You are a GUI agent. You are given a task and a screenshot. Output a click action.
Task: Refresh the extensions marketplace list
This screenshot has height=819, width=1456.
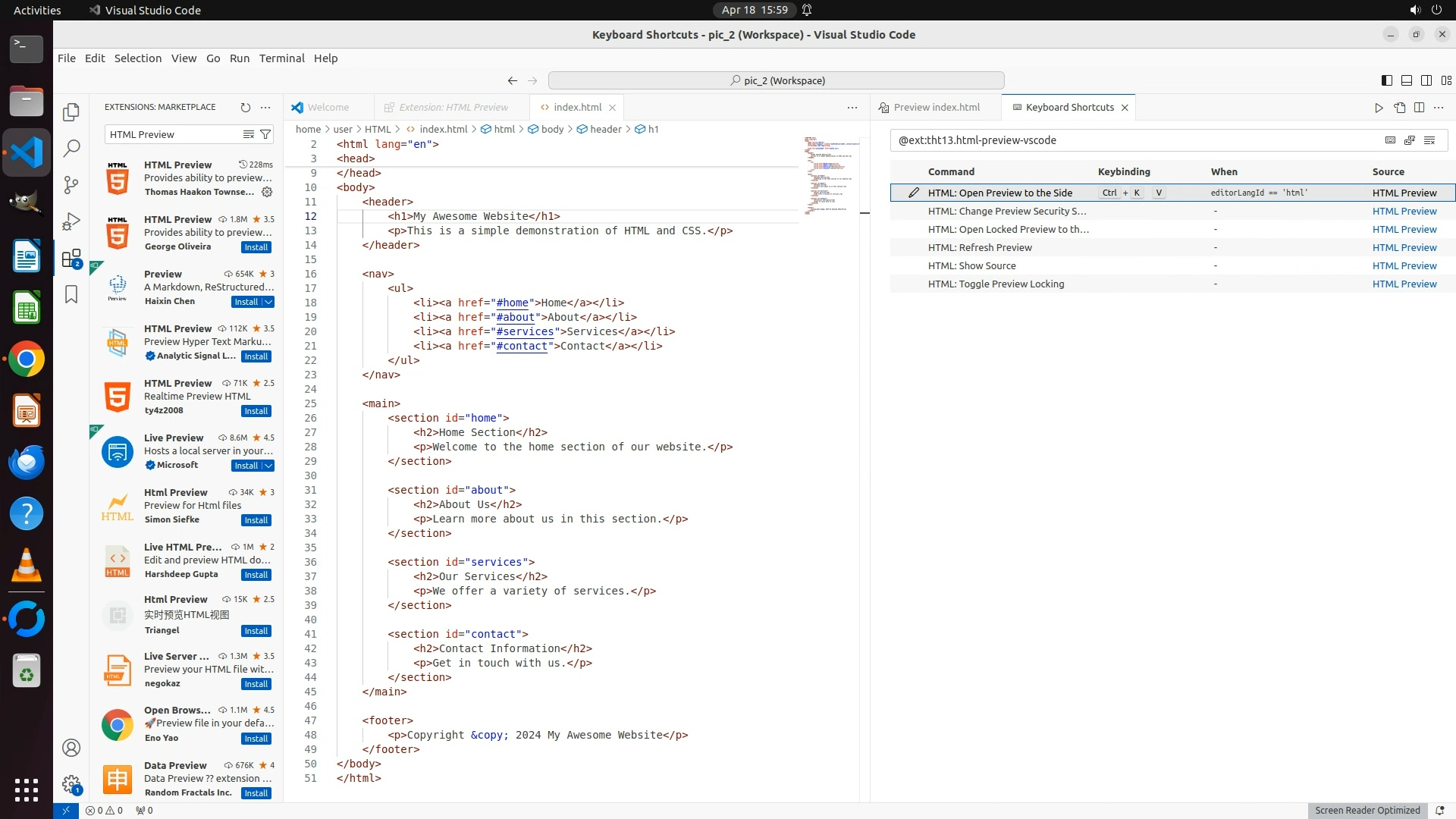tap(245, 108)
